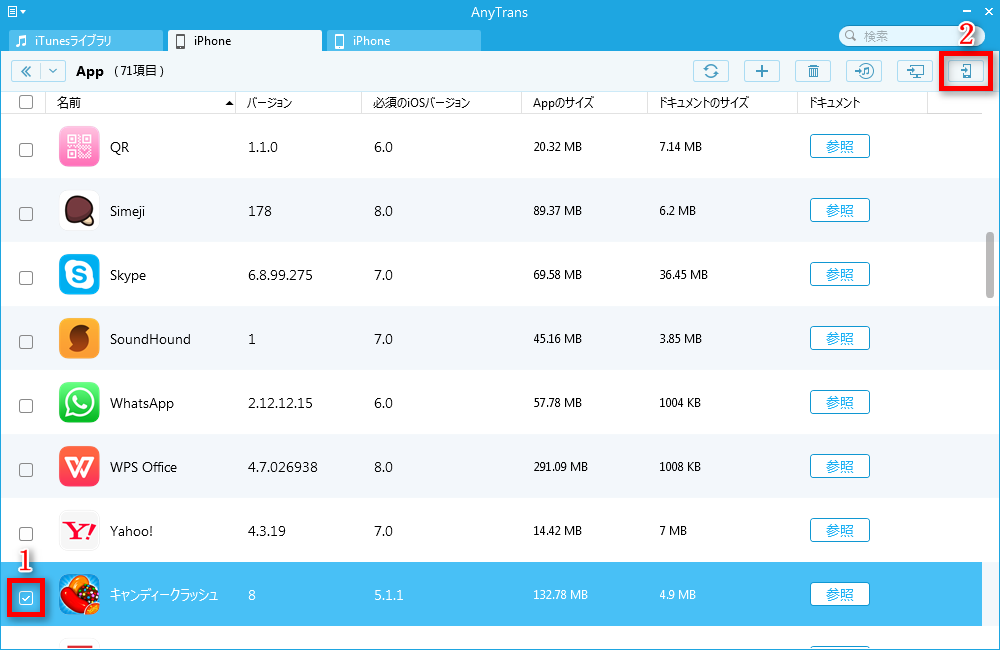This screenshot has width=1000, height=650.
Task: Uncheck the キャンディークラッシュ row checkbox
Action: click(26, 598)
